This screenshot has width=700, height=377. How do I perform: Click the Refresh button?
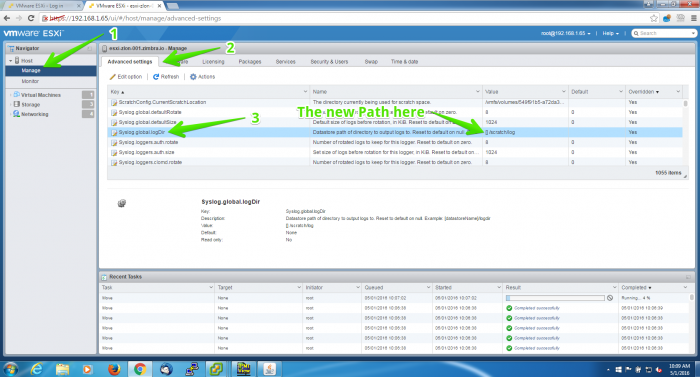click(x=166, y=77)
